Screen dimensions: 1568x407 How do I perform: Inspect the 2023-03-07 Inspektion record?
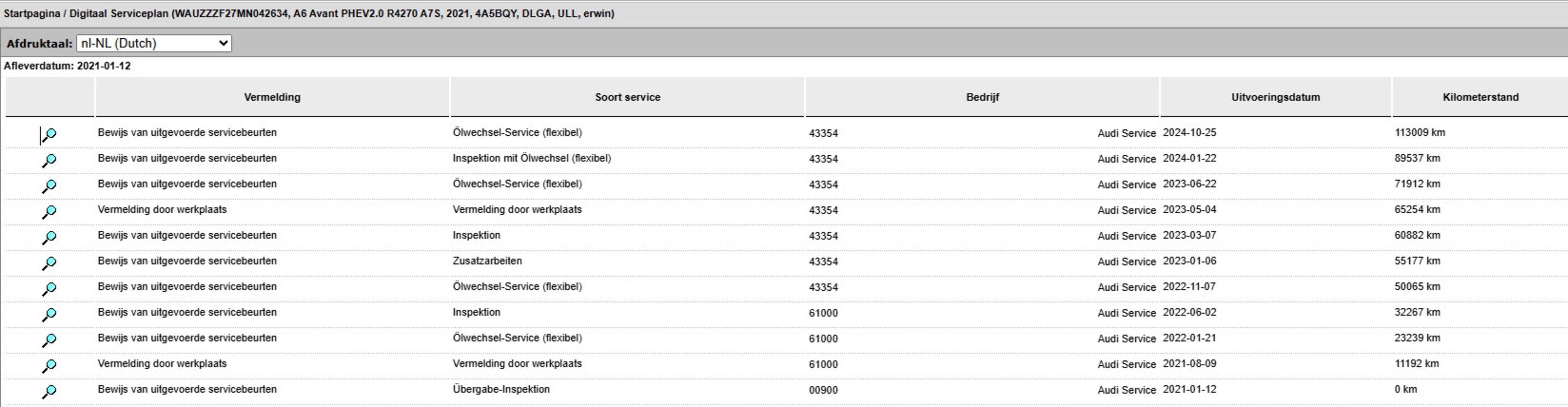49,237
